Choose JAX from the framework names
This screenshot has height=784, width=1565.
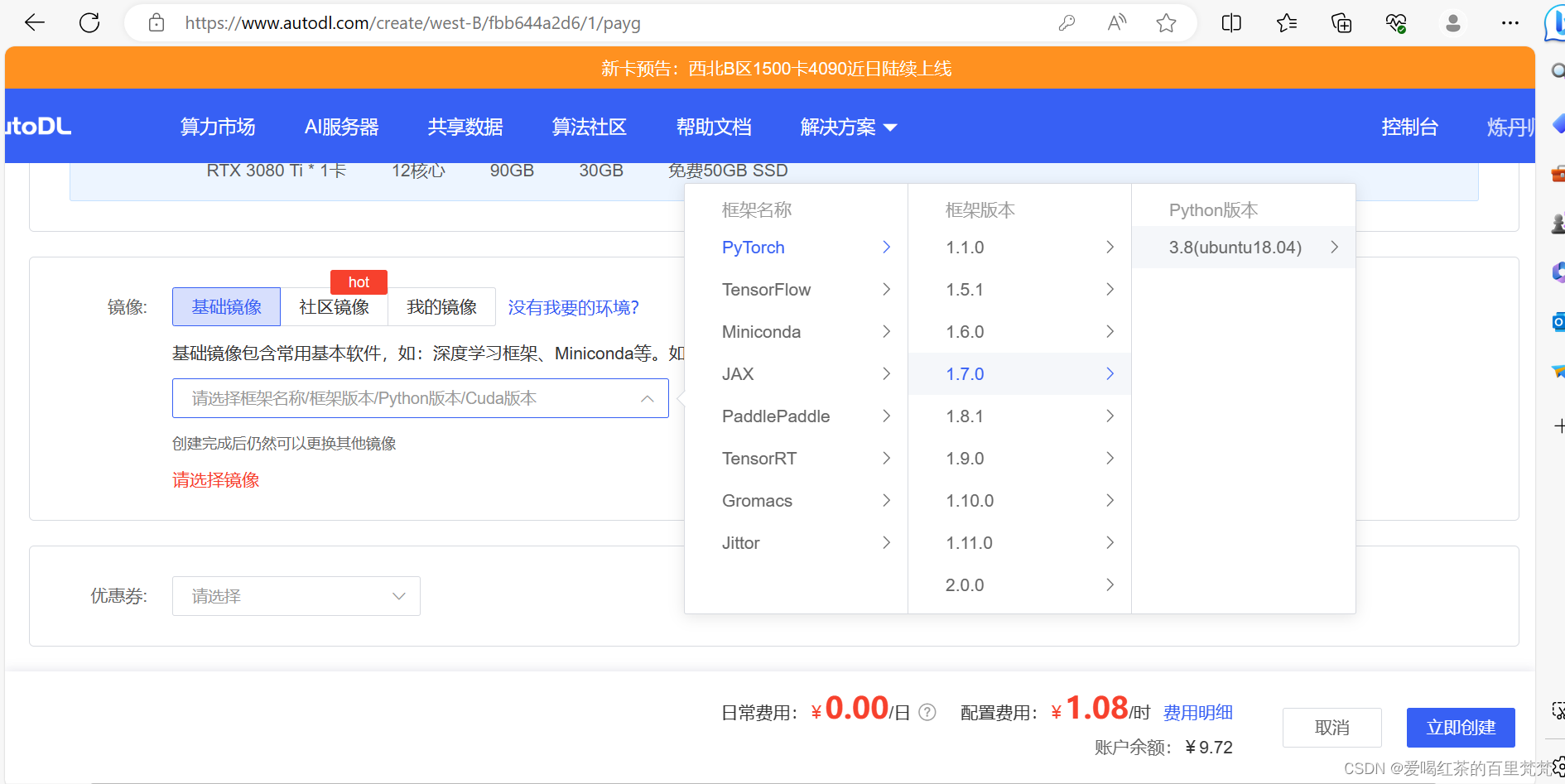coord(797,374)
